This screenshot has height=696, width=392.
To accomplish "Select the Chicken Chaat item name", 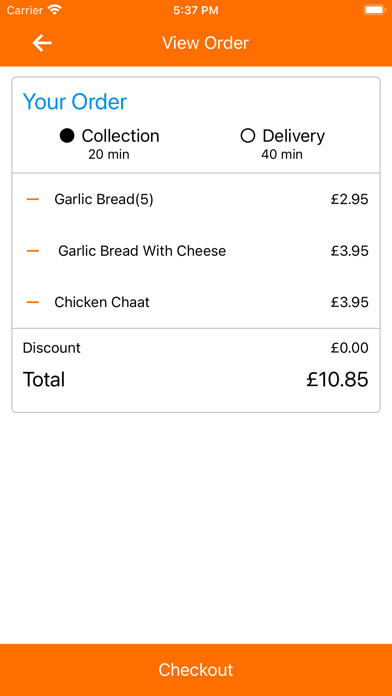I will pos(102,302).
